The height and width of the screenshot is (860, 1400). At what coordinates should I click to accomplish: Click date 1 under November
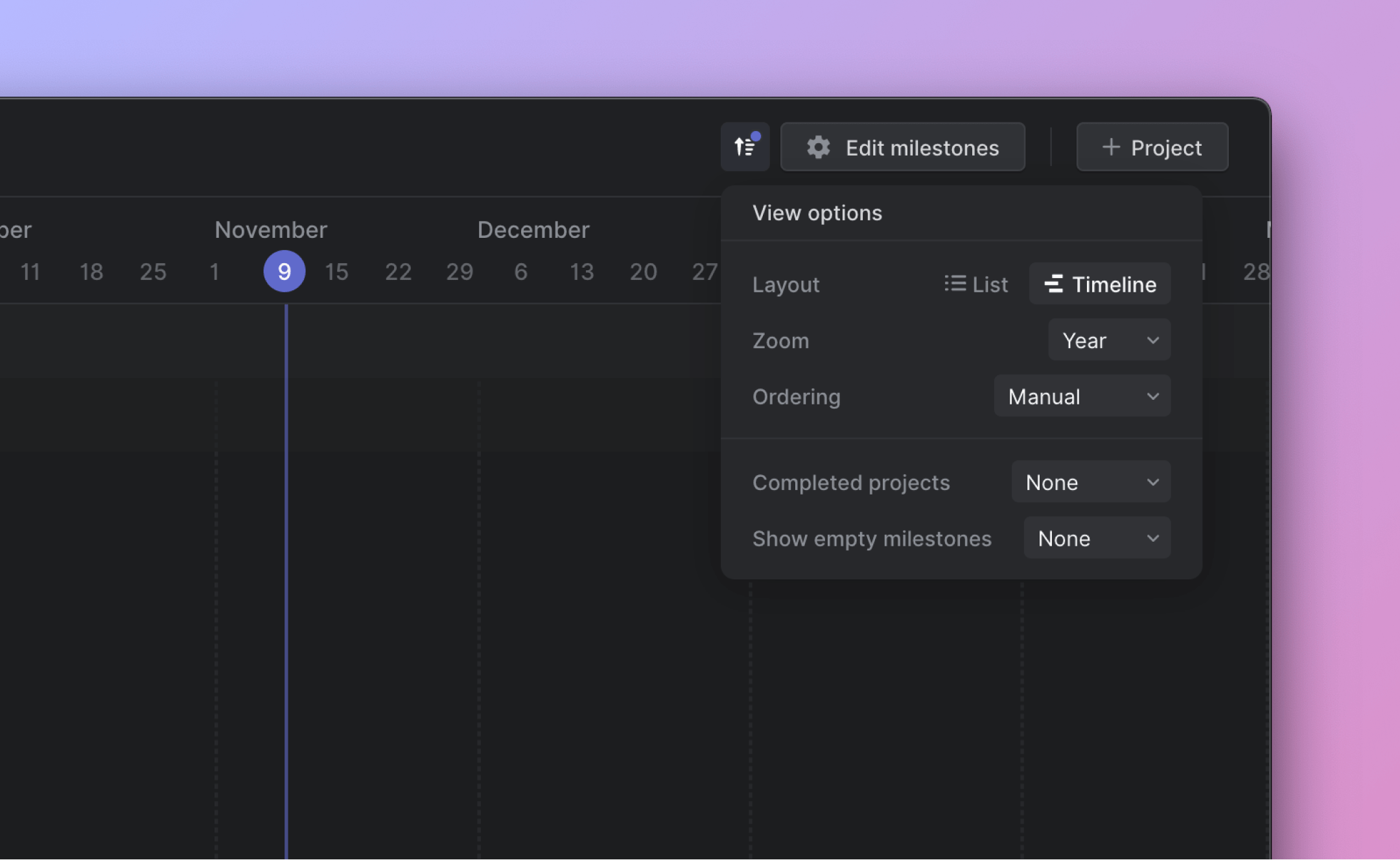215,272
